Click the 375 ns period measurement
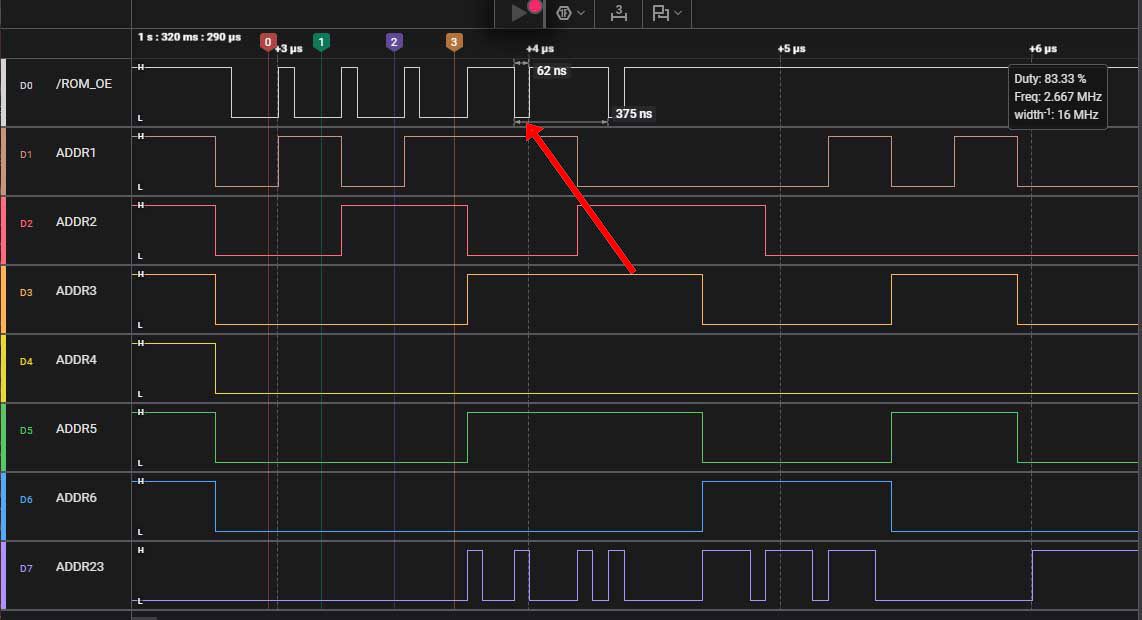 tap(634, 114)
